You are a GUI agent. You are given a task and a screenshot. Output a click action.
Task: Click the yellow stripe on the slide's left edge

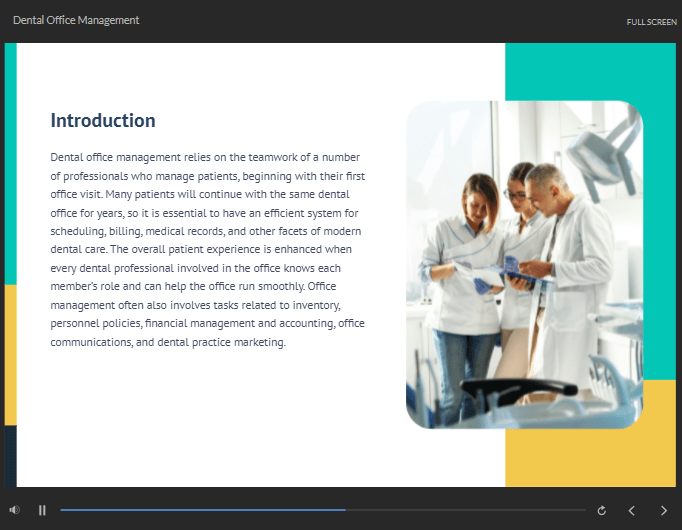(x=10, y=355)
